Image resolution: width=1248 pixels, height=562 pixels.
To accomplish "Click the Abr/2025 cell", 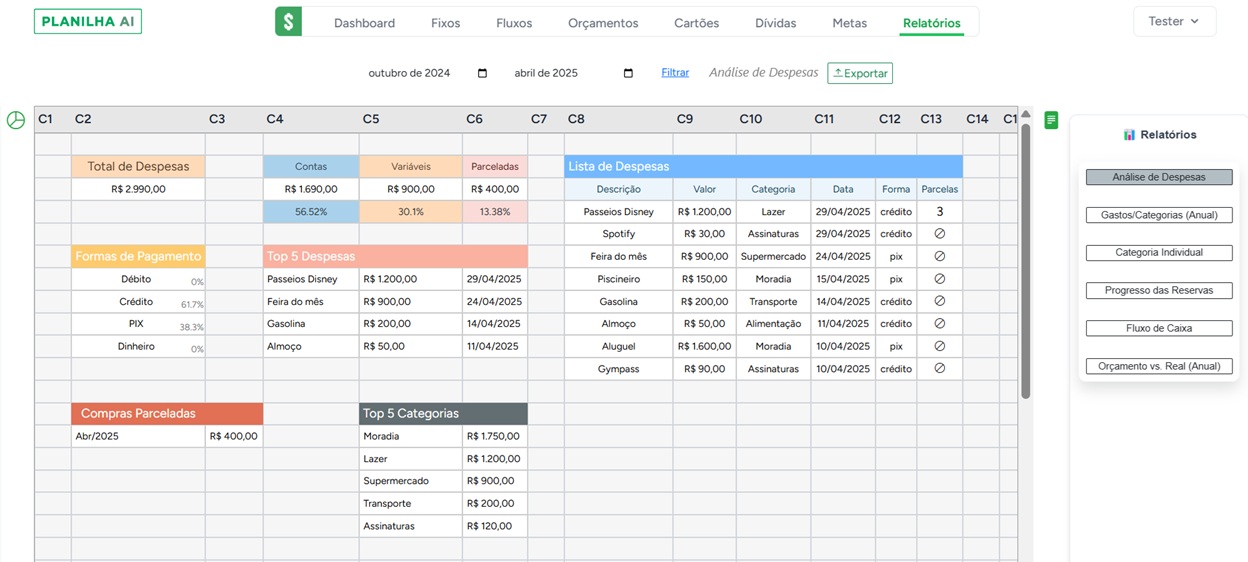I will click(x=138, y=436).
